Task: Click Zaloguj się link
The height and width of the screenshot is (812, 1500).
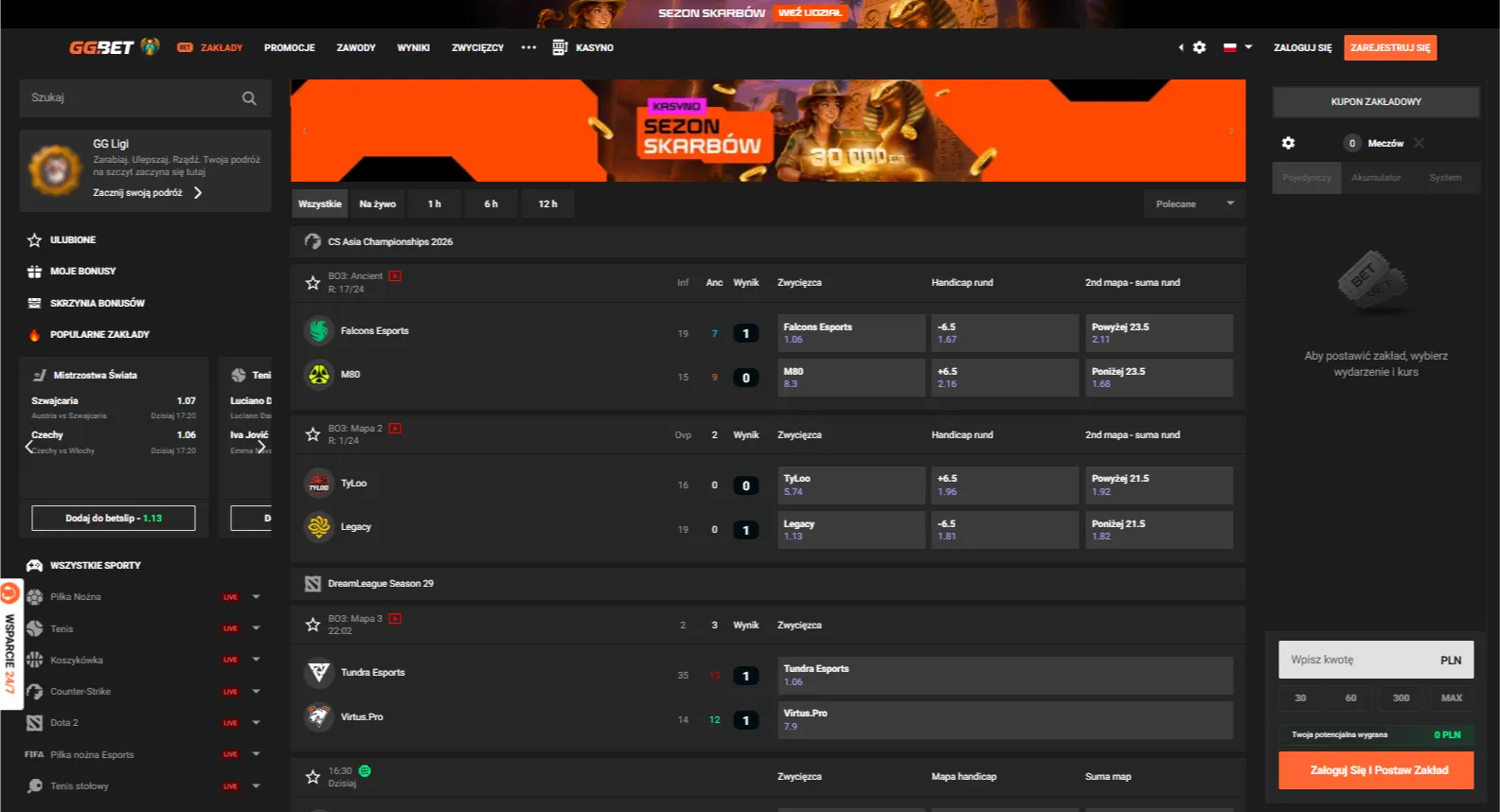Action: pos(1302,47)
